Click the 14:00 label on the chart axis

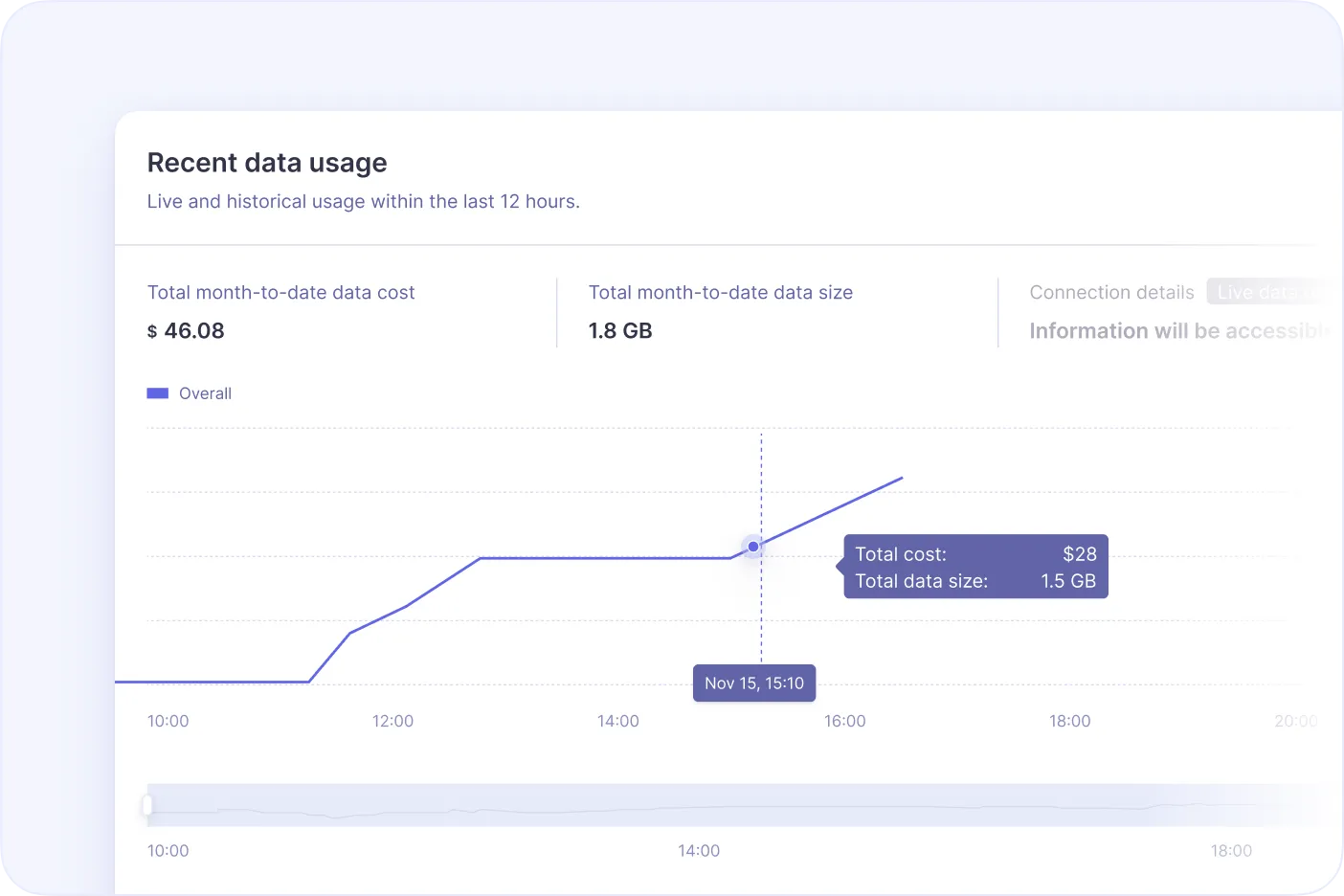pos(618,721)
